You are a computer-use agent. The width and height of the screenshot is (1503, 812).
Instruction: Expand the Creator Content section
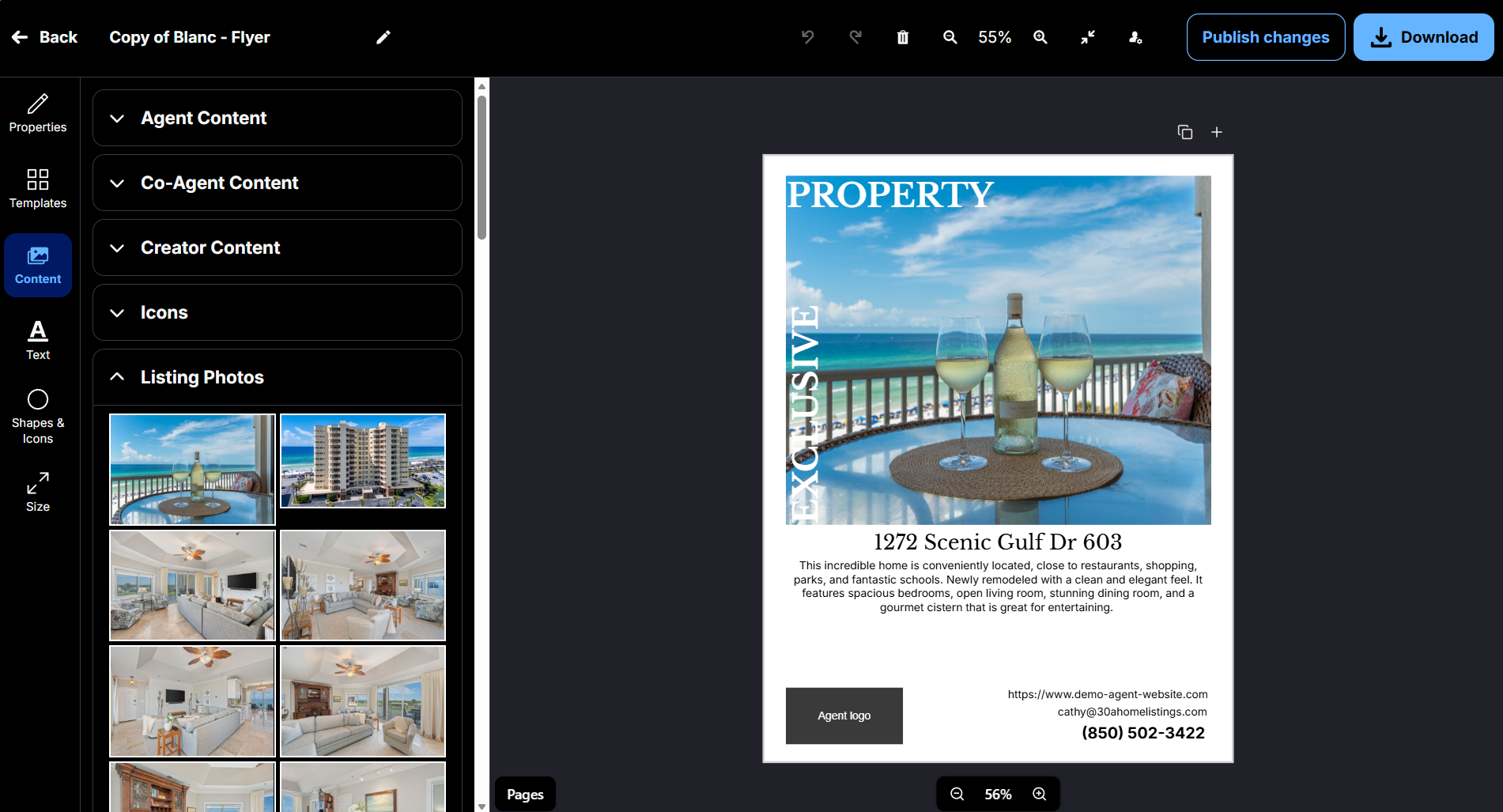click(x=278, y=247)
